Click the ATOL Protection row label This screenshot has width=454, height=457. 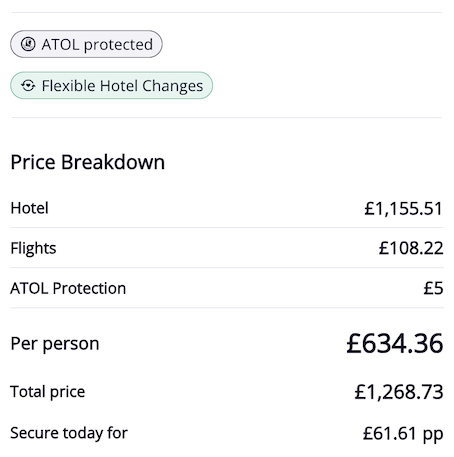point(68,288)
